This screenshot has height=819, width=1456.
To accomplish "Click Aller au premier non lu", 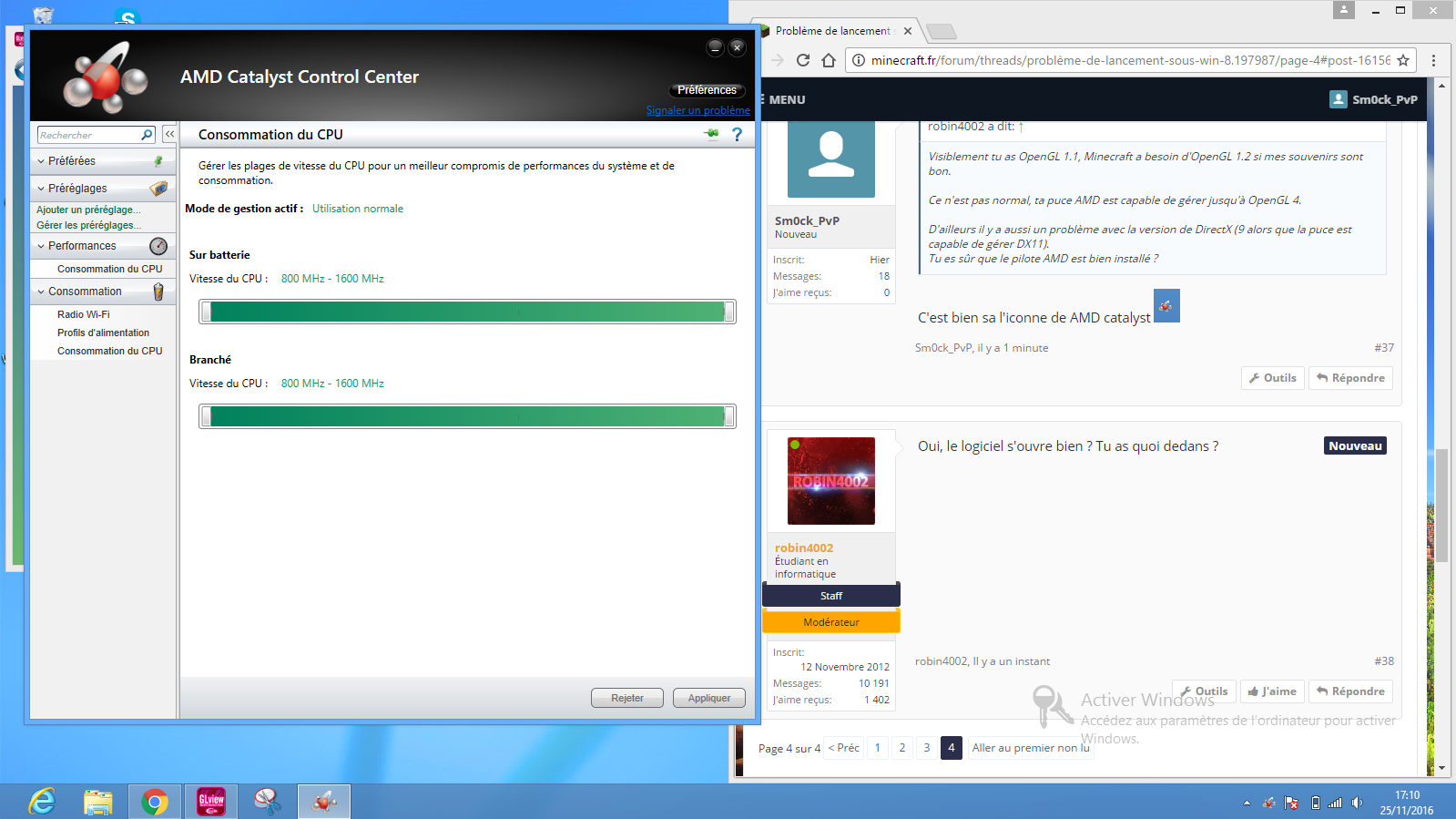I will click(x=1030, y=748).
